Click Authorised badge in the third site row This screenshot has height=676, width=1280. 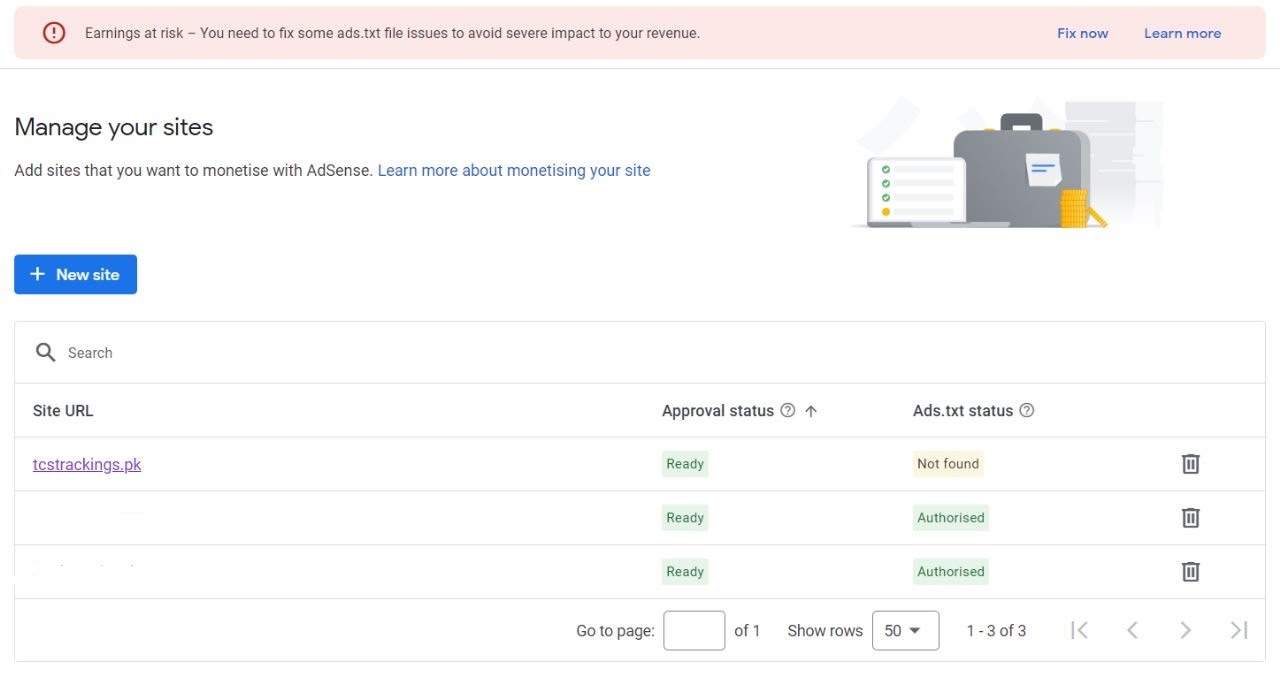(x=951, y=572)
